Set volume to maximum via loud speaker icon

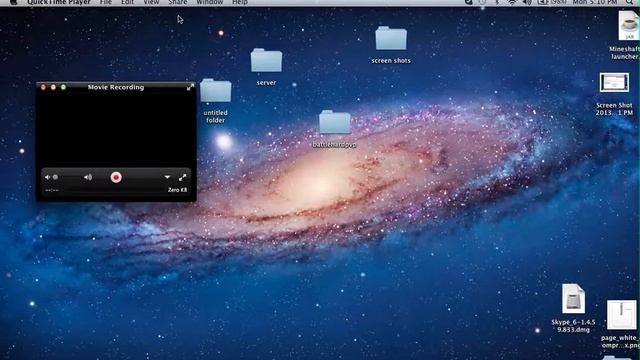(x=88, y=177)
